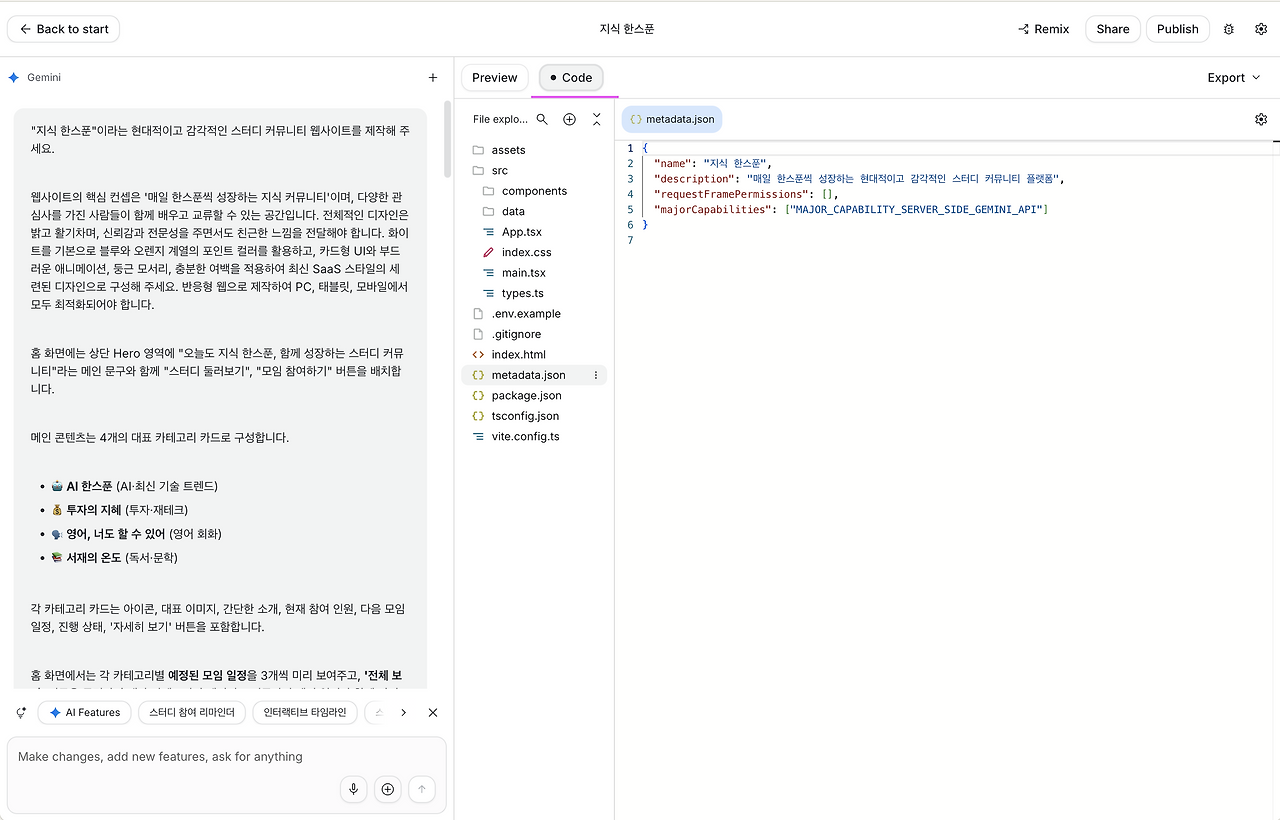Open the Export dropdown
Viewport: 1280px width, 820px height.
coord(1232,77)
